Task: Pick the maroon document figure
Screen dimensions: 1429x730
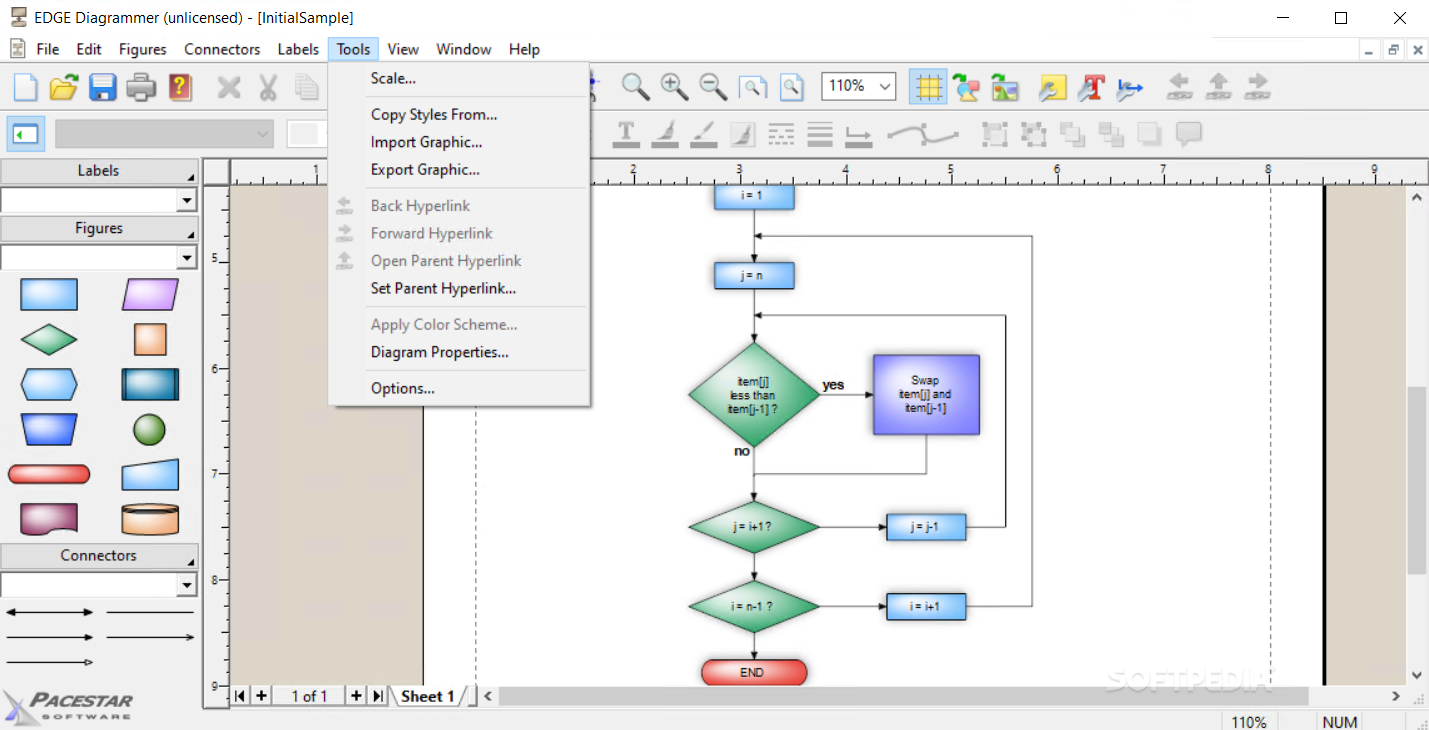Action: pyautogui.click(x=49, y=519)
